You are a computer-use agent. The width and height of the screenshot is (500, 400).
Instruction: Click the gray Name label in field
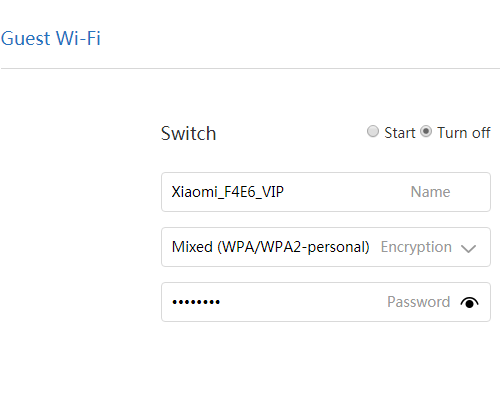click(430, 192)
